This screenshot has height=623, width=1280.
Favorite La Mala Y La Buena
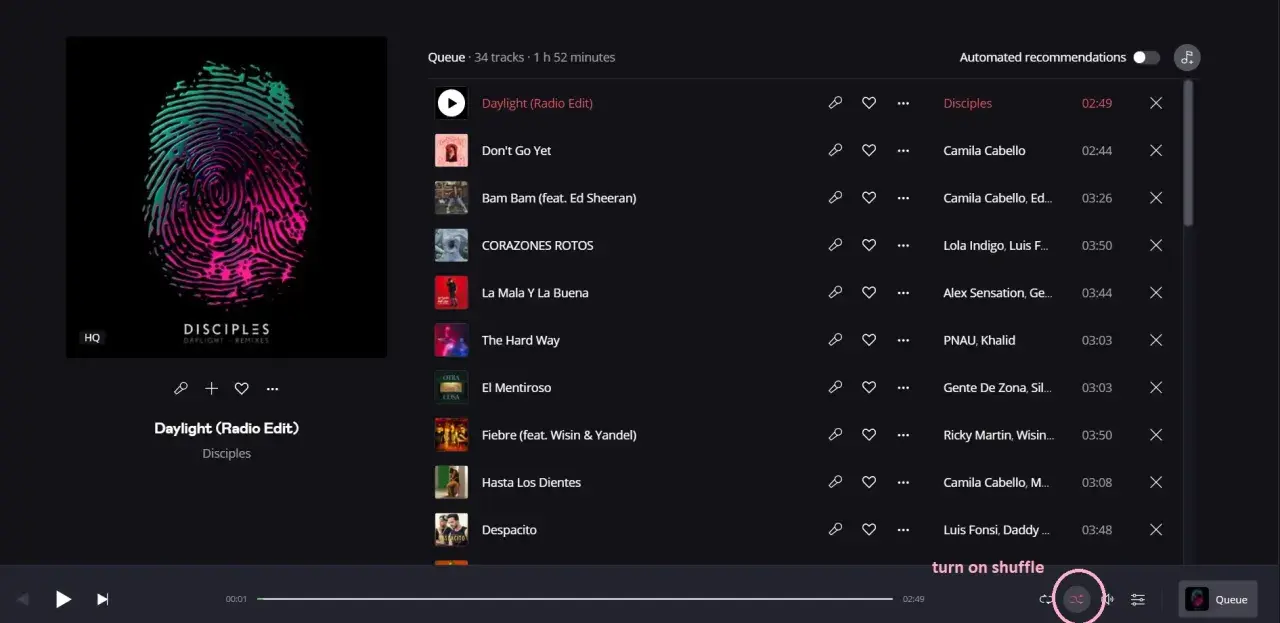click(x=869, y=293)
